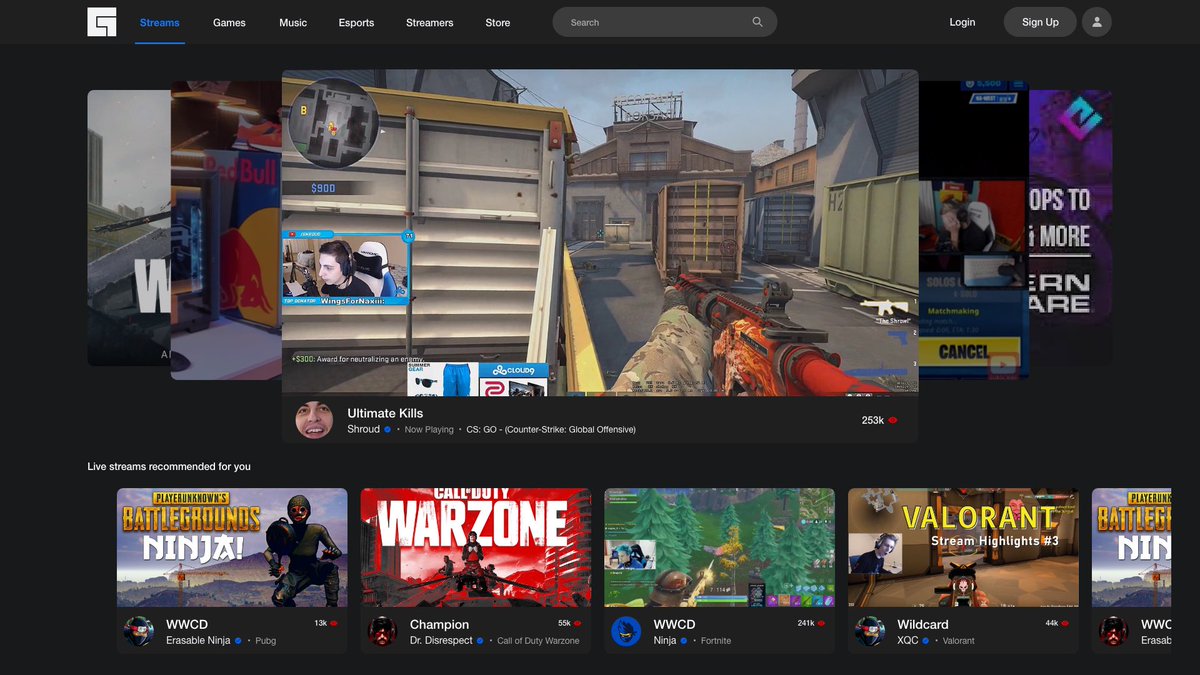Open the Ultimate Kills stream title
1200x675 pixels.
pyautogui.click(x=385, y=413)
